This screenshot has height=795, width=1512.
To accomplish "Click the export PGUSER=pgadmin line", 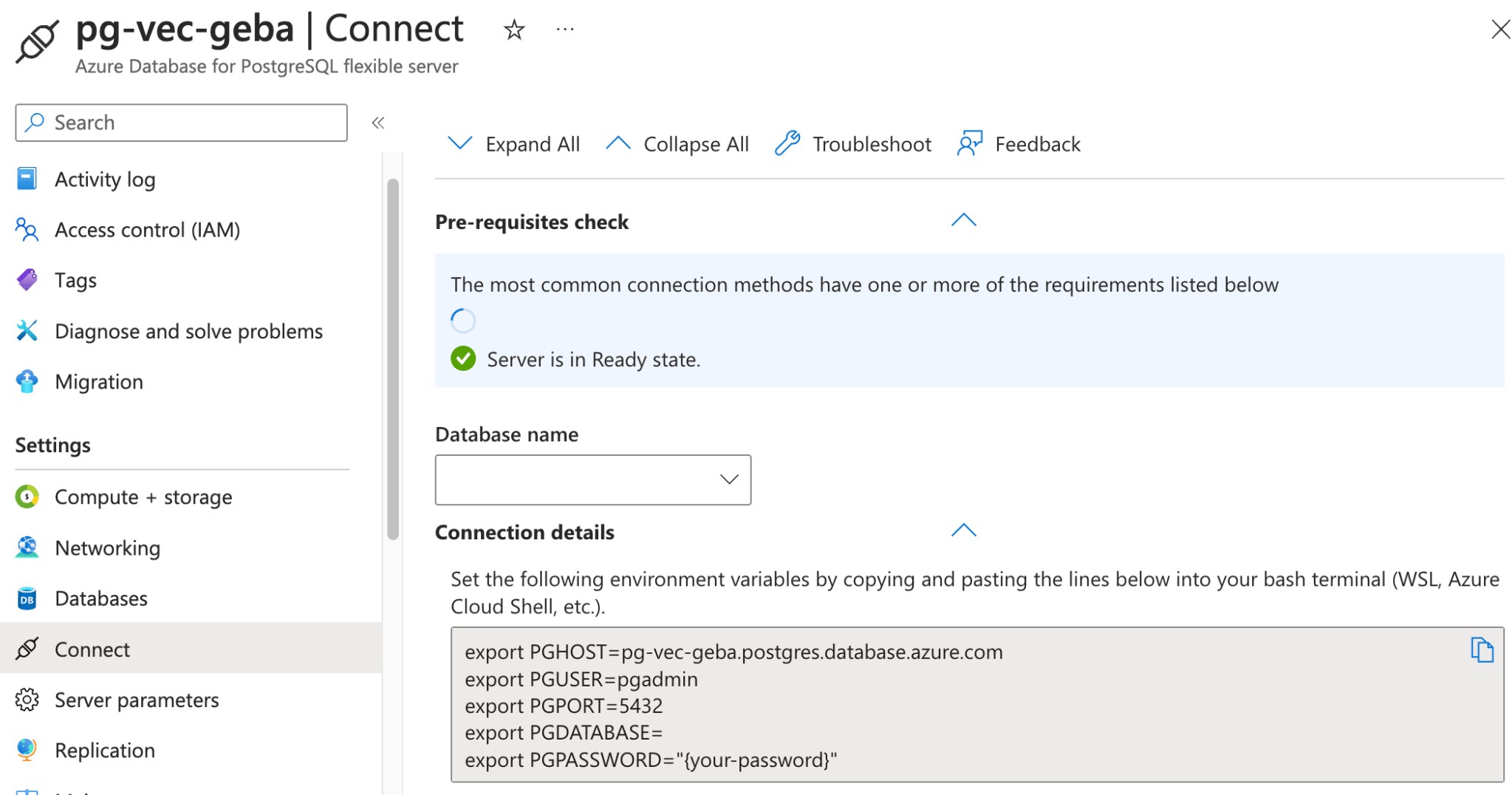I will point(581,679).
